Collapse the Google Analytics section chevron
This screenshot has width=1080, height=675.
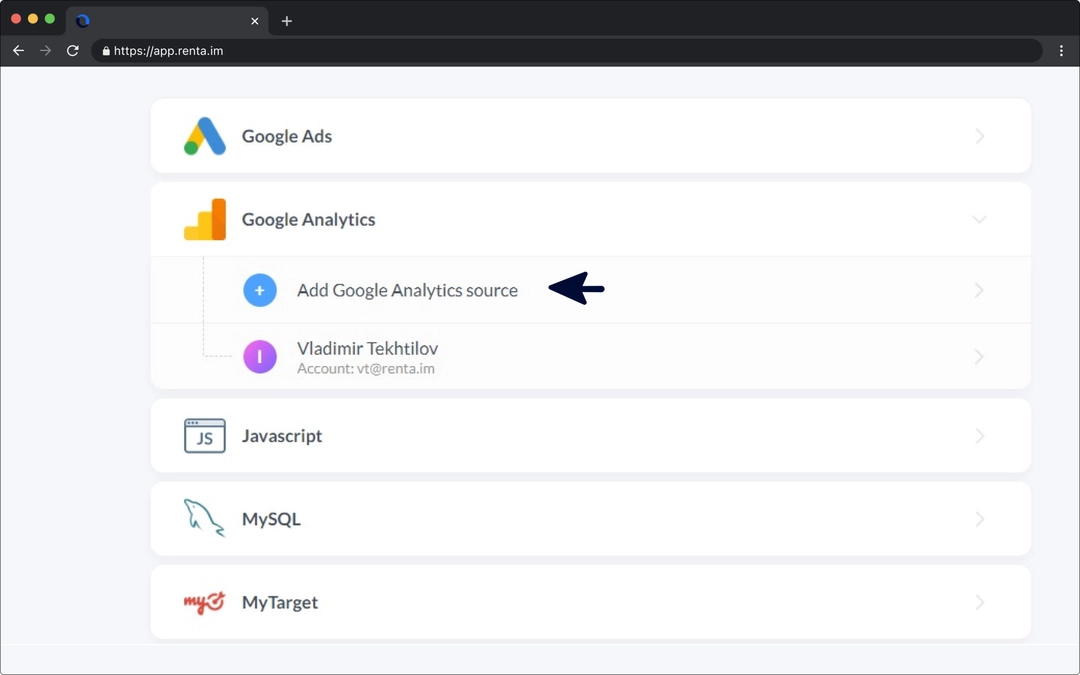[979, 219]
